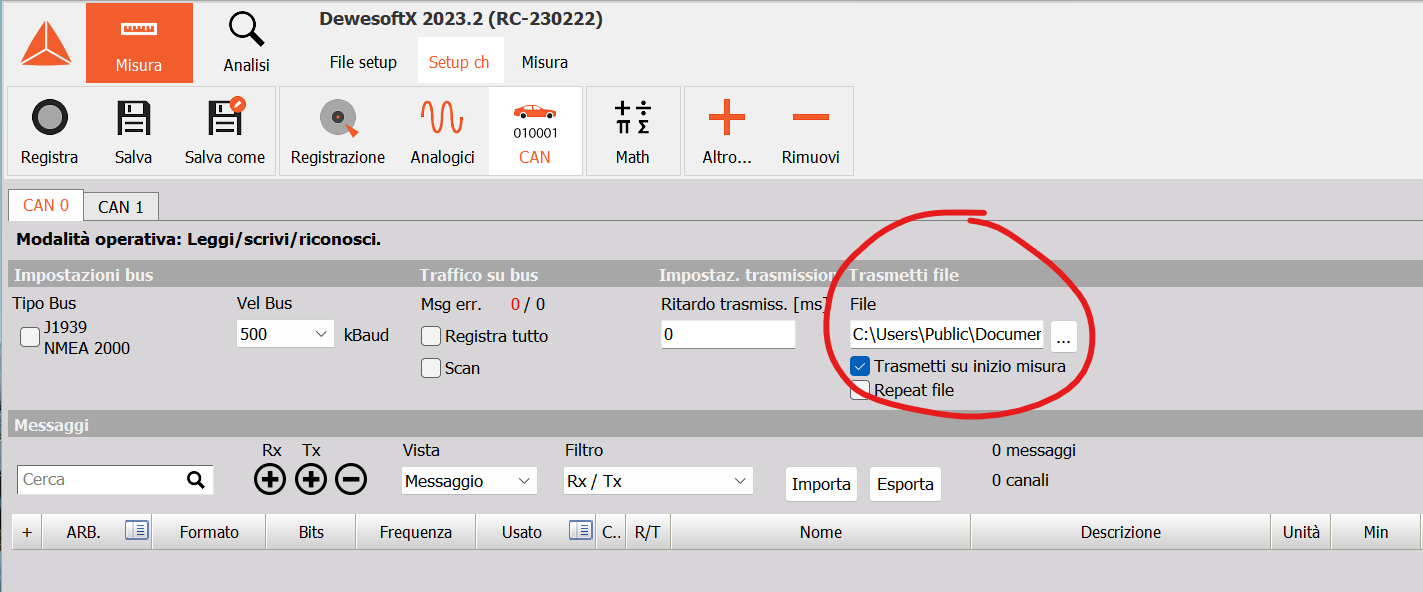Image resolution: width=1423 pixels, height=592 pixels.
Task: Add a module with Altro...
Action: (x=727, y=131)
